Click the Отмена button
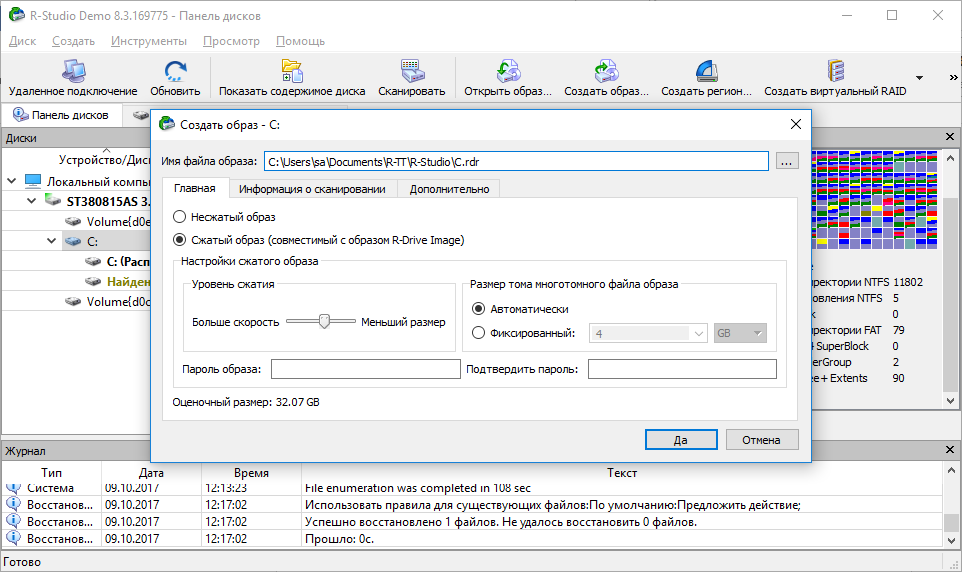This screenshot has width=962, height=572. pyautogui.click(x=761, y=439)
